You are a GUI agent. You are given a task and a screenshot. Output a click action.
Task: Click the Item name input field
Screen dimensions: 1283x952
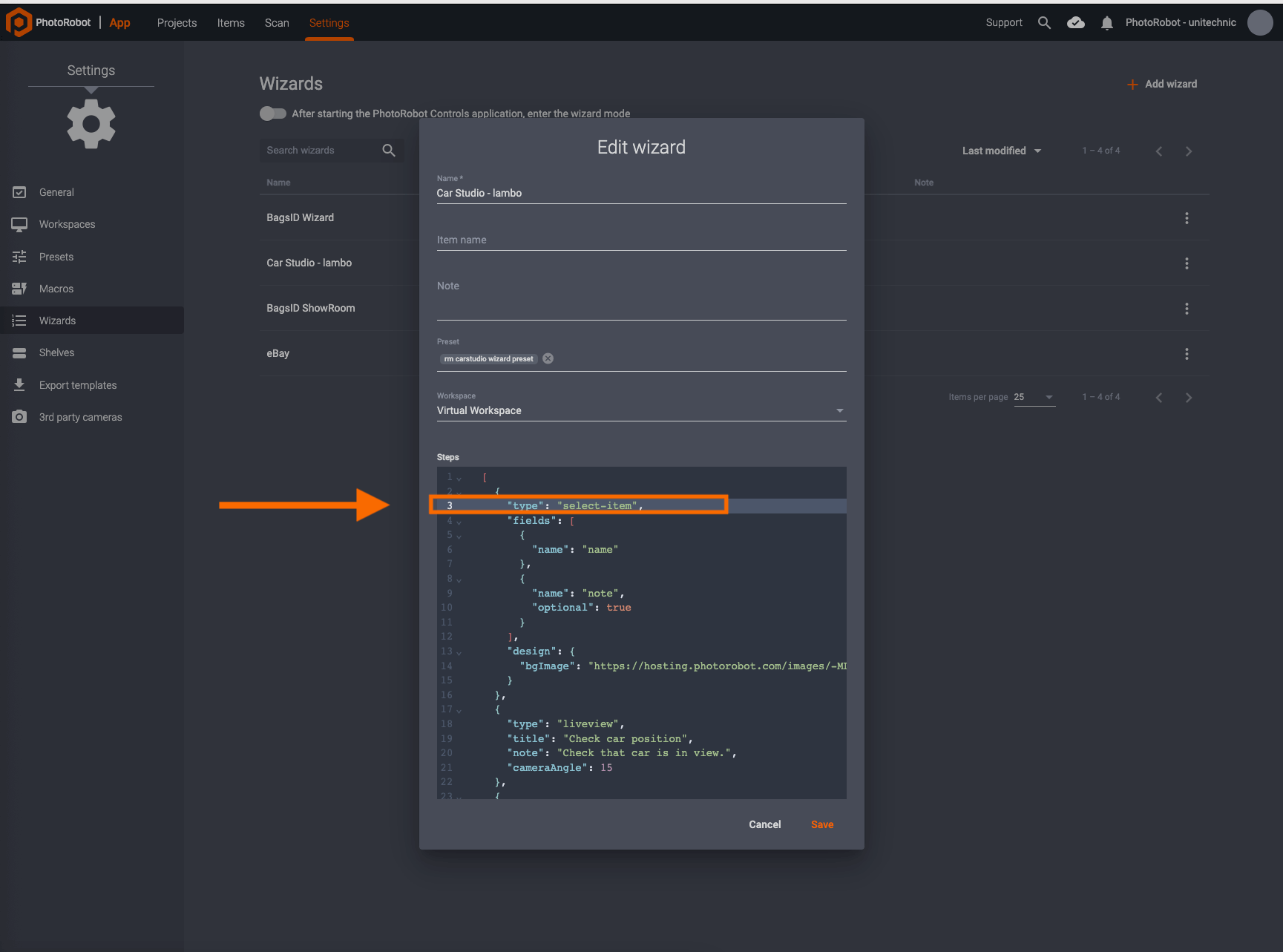coord(640,240)
